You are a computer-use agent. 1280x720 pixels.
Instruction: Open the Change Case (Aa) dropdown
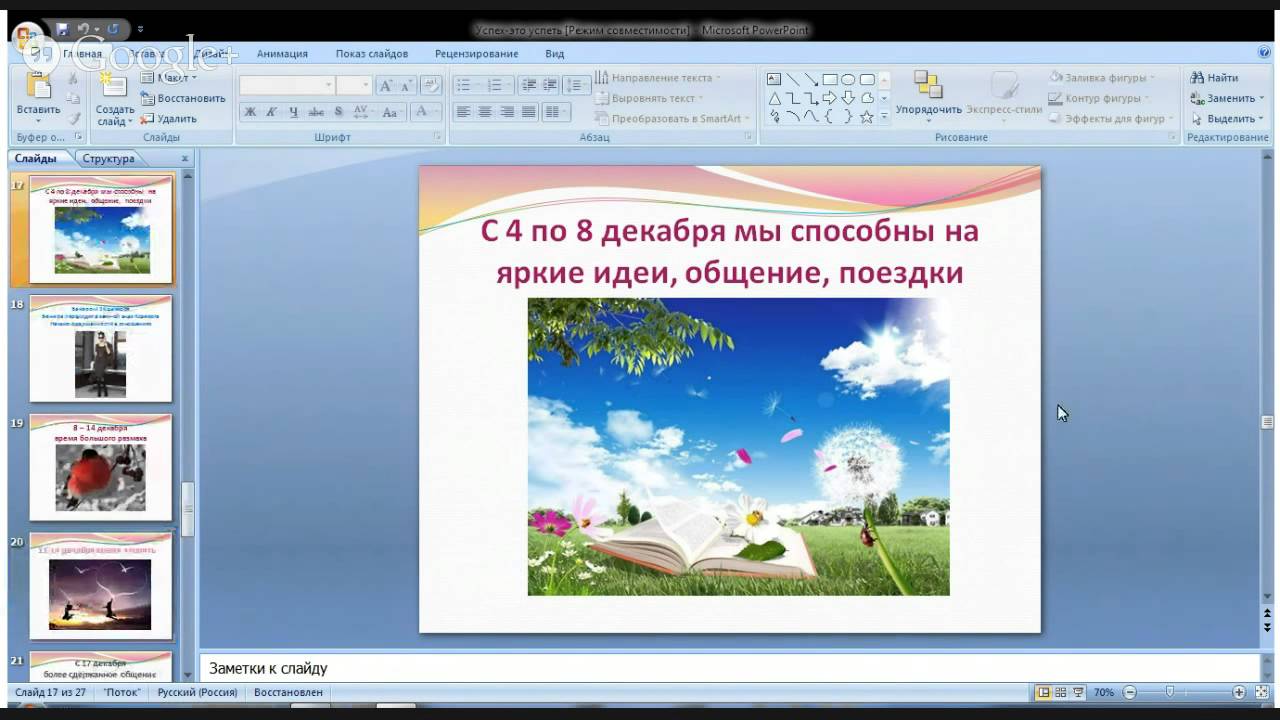(x=392, y=111)
